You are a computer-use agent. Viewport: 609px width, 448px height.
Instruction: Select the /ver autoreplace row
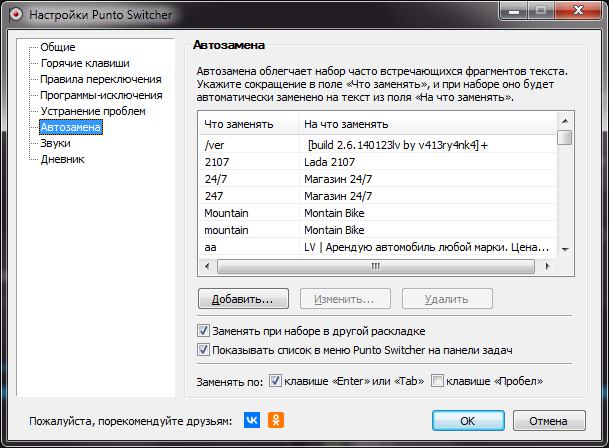pos(378,145)
